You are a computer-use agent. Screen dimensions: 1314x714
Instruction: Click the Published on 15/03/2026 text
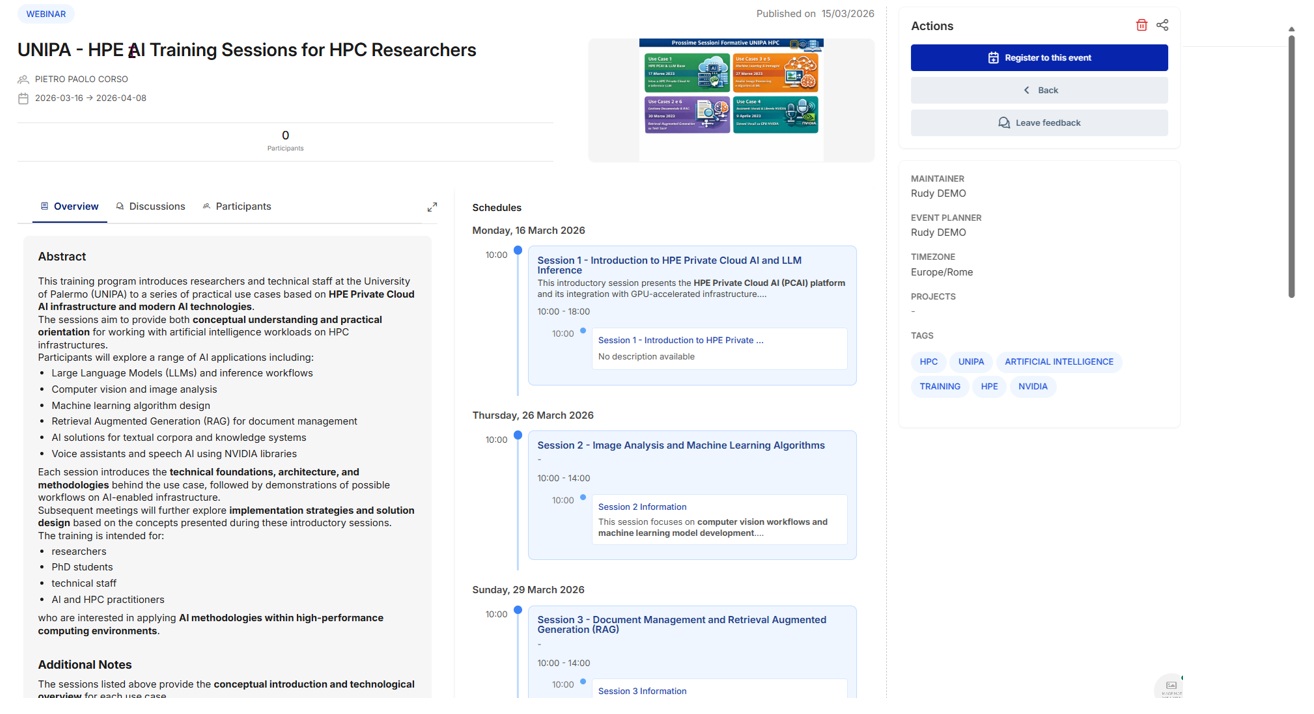[x=815, y=14]
